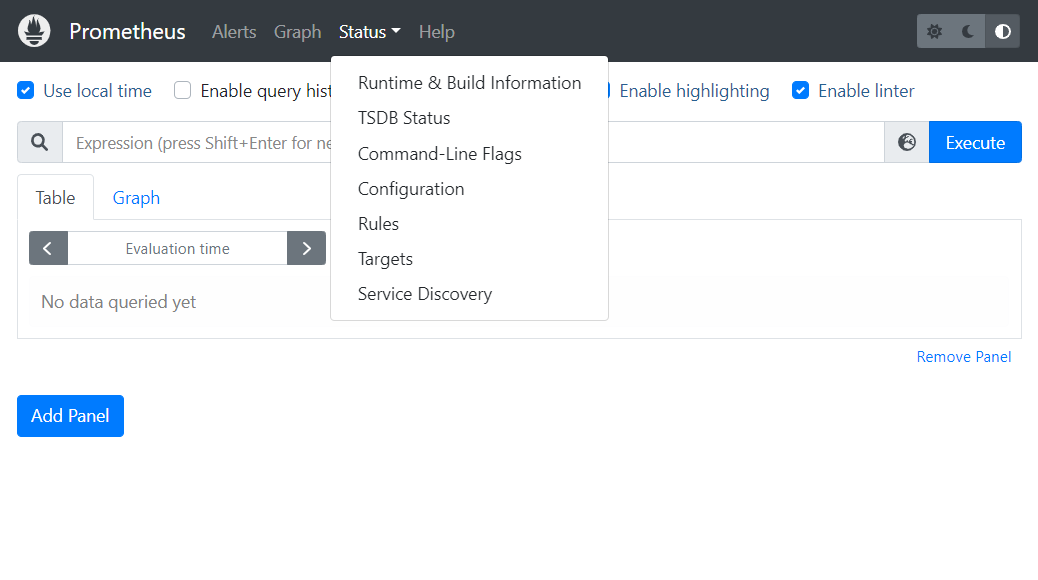Open Graph in the navbar
This screenshot has width=1038, height=580.
(x=297, y=32)
